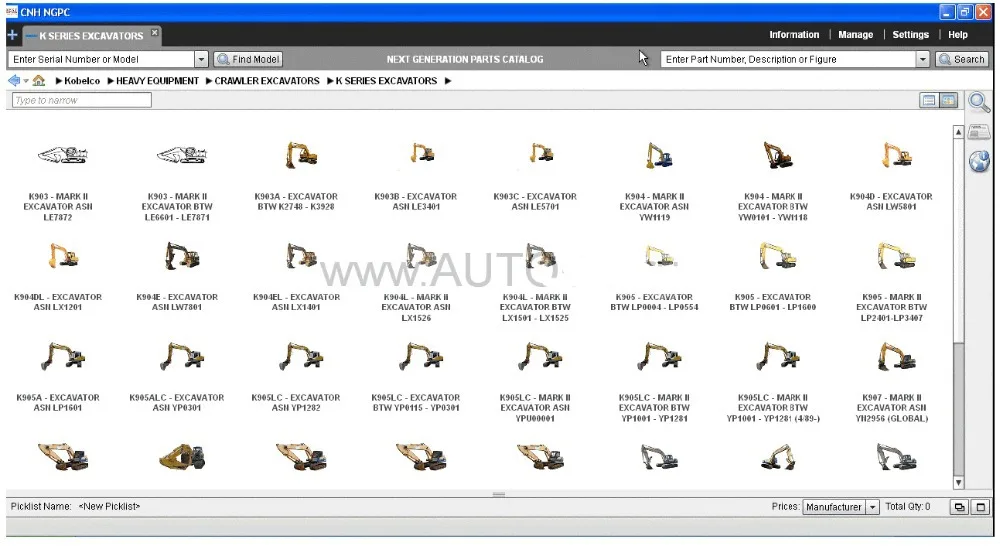Focus the Type to narrow filter field
1000x546 pixels.
click(x=82, y=100)
